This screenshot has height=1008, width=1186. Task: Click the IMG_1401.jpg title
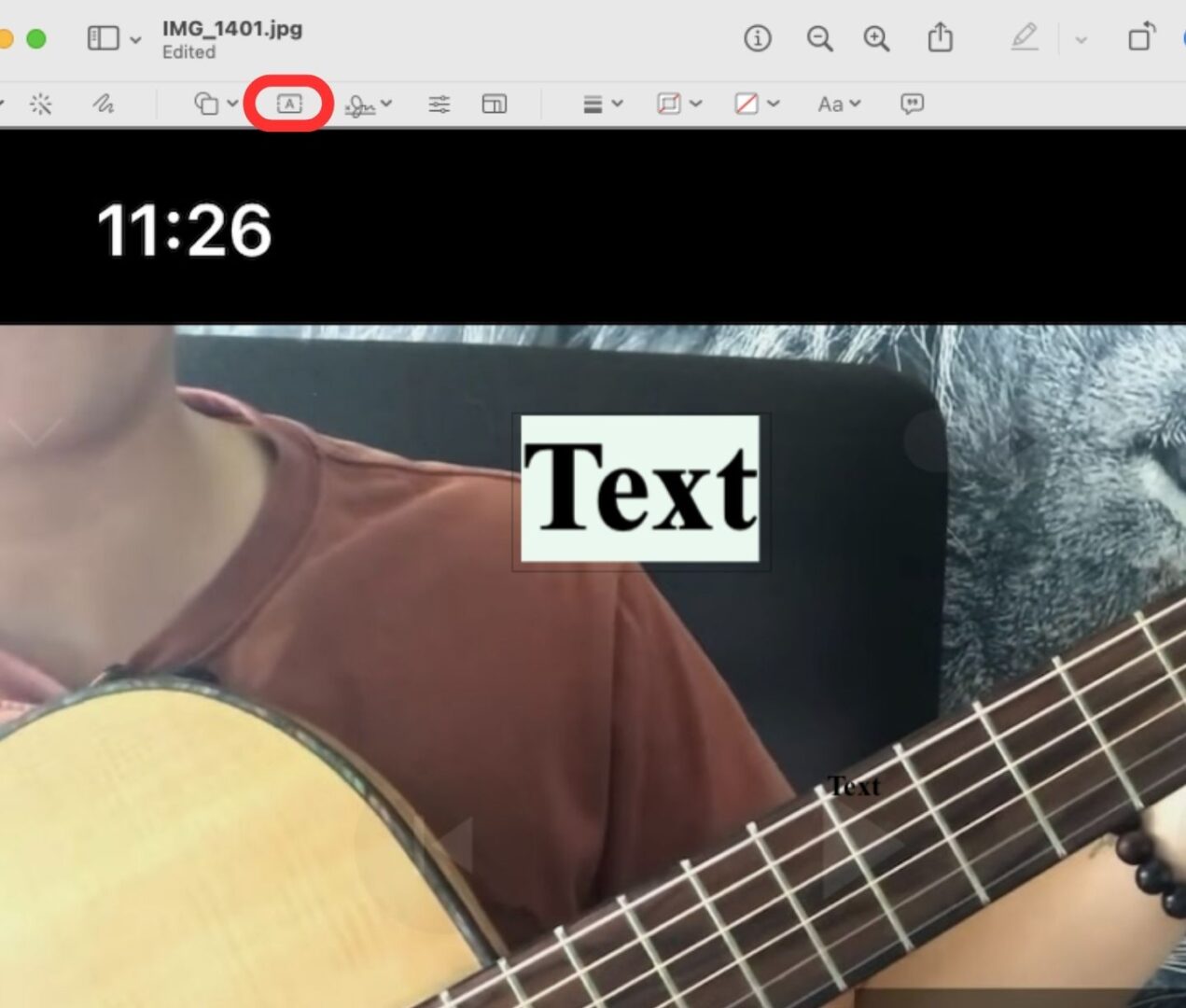click(x=233, y=29)
